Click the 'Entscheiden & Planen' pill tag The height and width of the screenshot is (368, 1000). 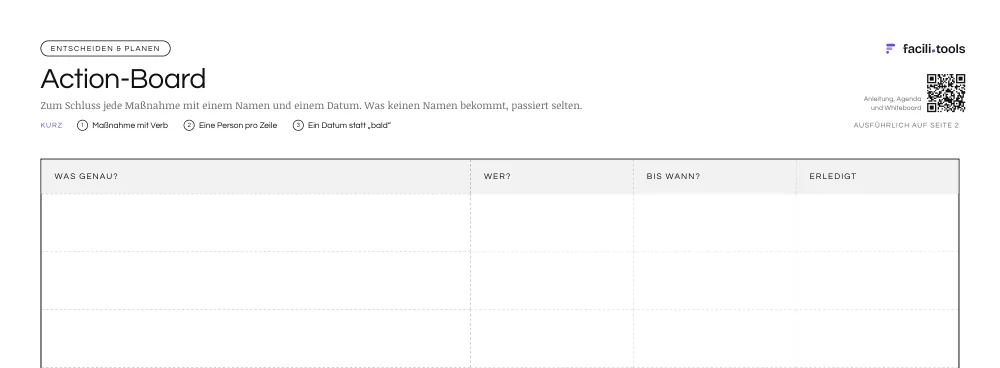click(x=105, y=48)
